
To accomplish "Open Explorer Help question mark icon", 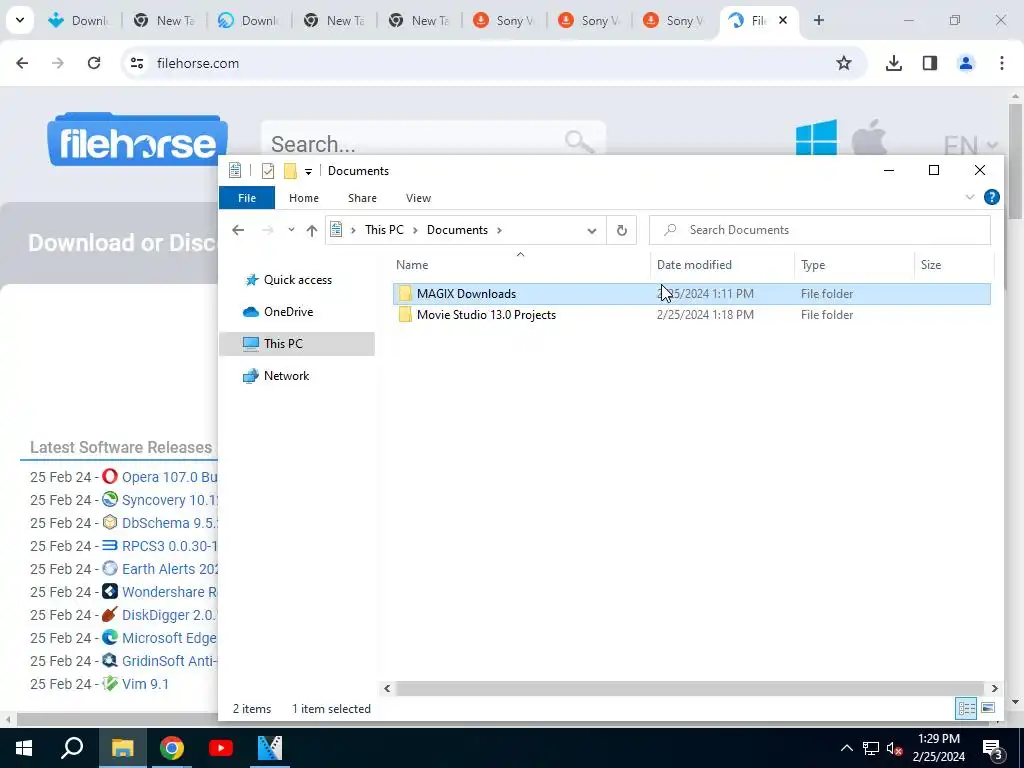I will (991, 197).
